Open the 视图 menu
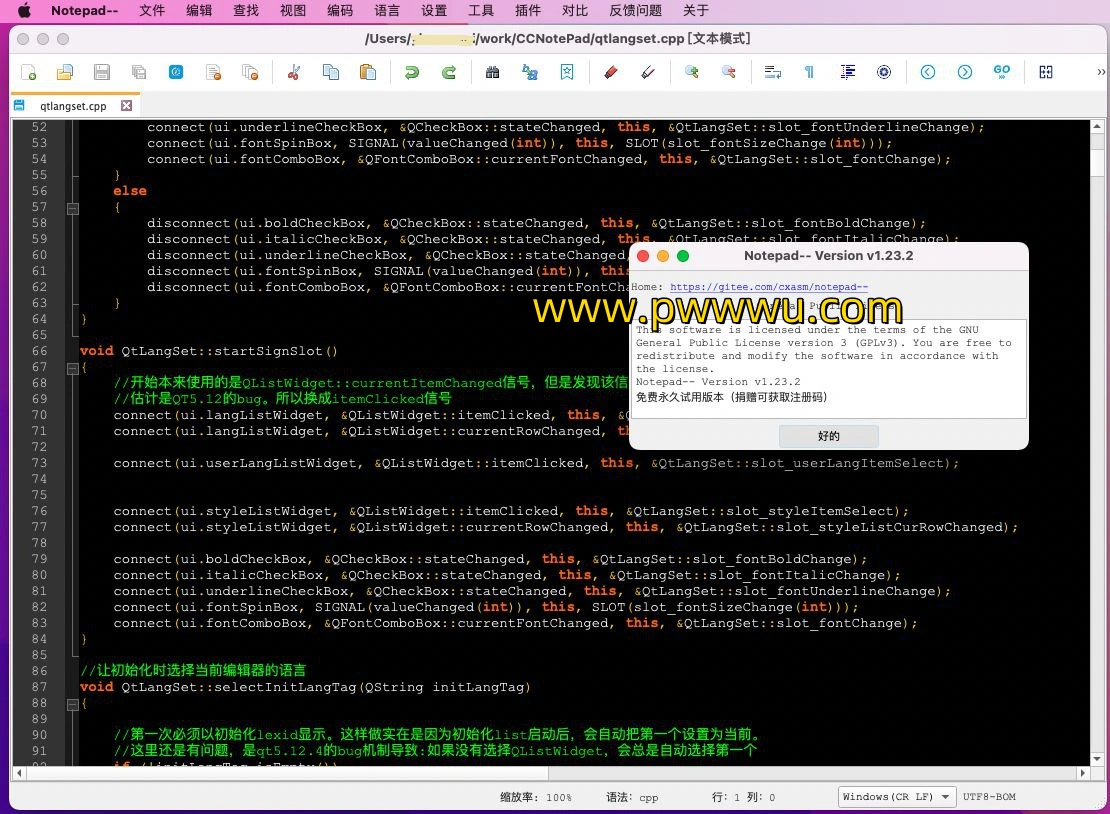 tap(293, 11)
